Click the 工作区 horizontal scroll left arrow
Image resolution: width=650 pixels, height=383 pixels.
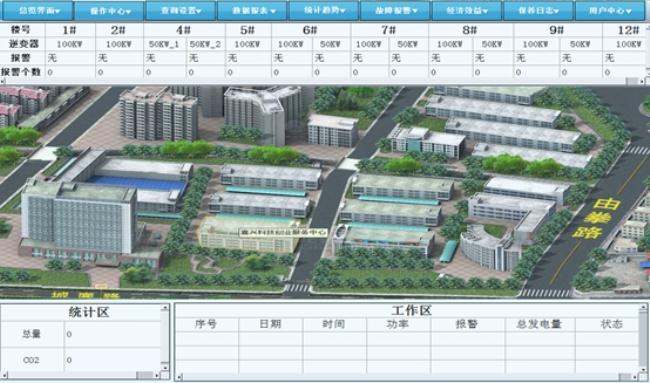[179, 376]
